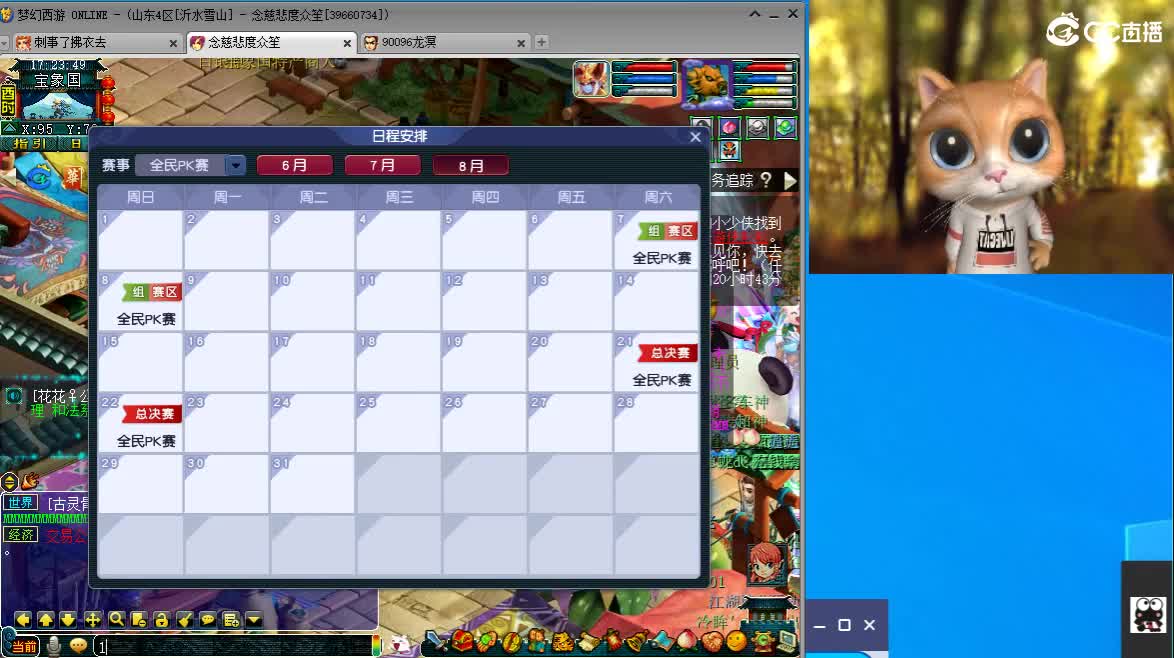Click the 组赛区 tag on day 7
This screenshot has height=658, width=1174.
(x=668, y=231)
